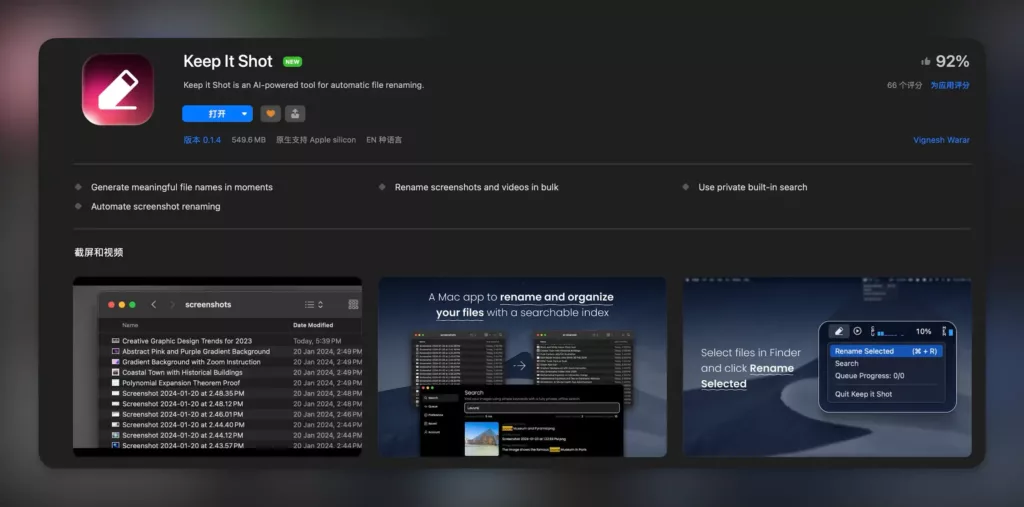
Task: Click the museum image in search results
Action: 481,438
